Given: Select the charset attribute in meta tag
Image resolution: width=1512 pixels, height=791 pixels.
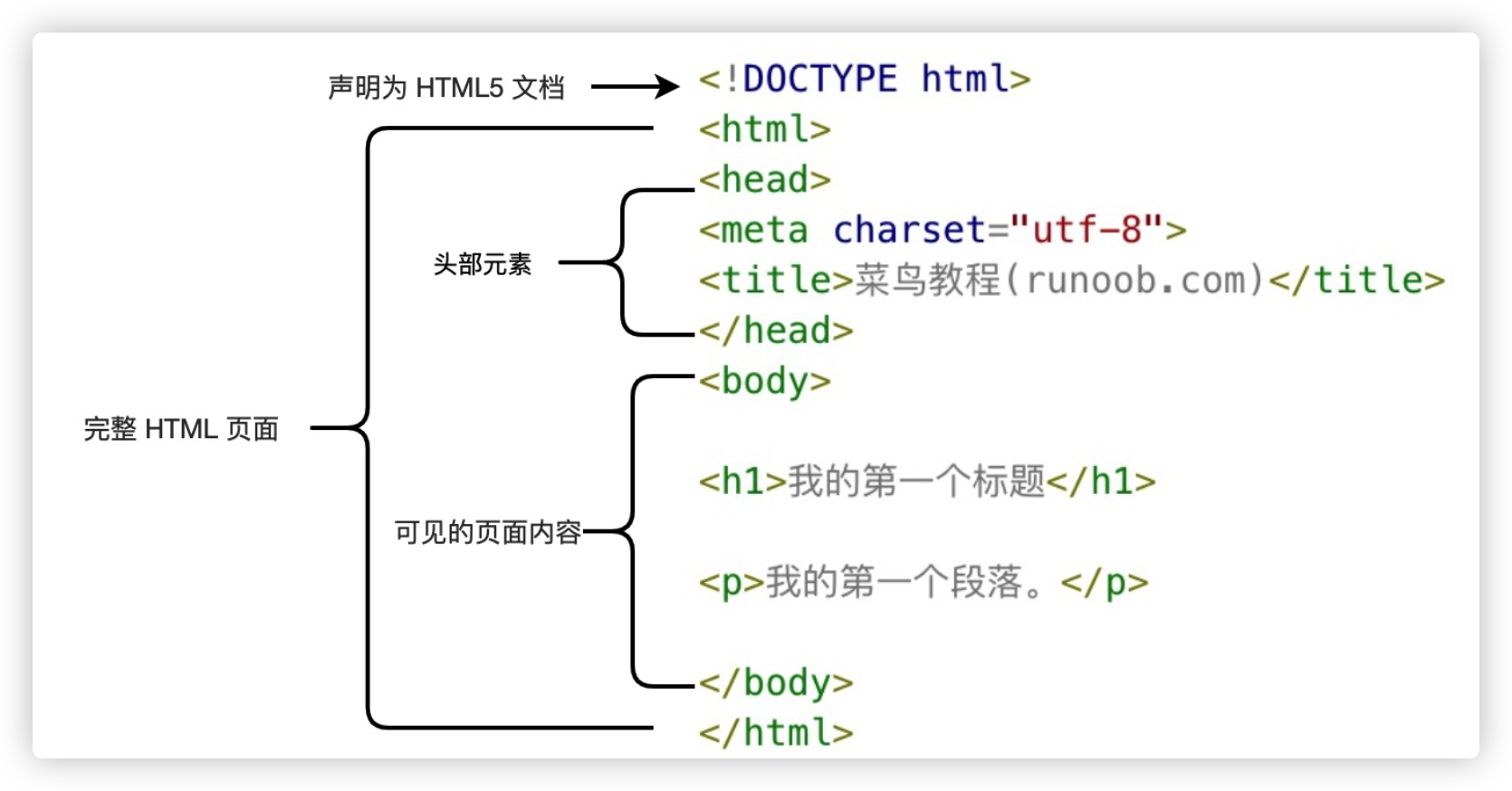Looking at the screenshot, I should click(908, 230).
